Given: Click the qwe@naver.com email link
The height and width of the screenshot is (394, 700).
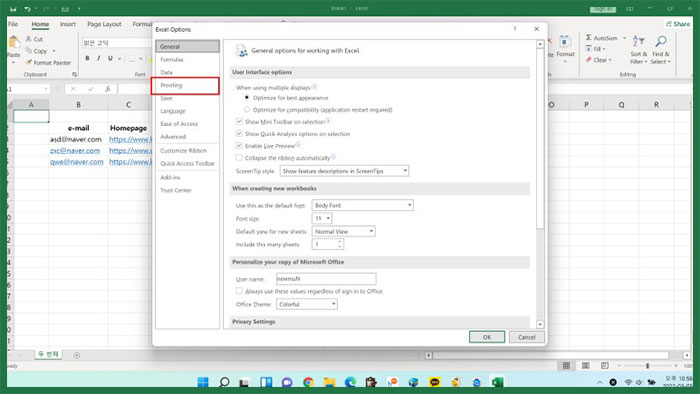Looking at the screenshot, I should (77, 162).
